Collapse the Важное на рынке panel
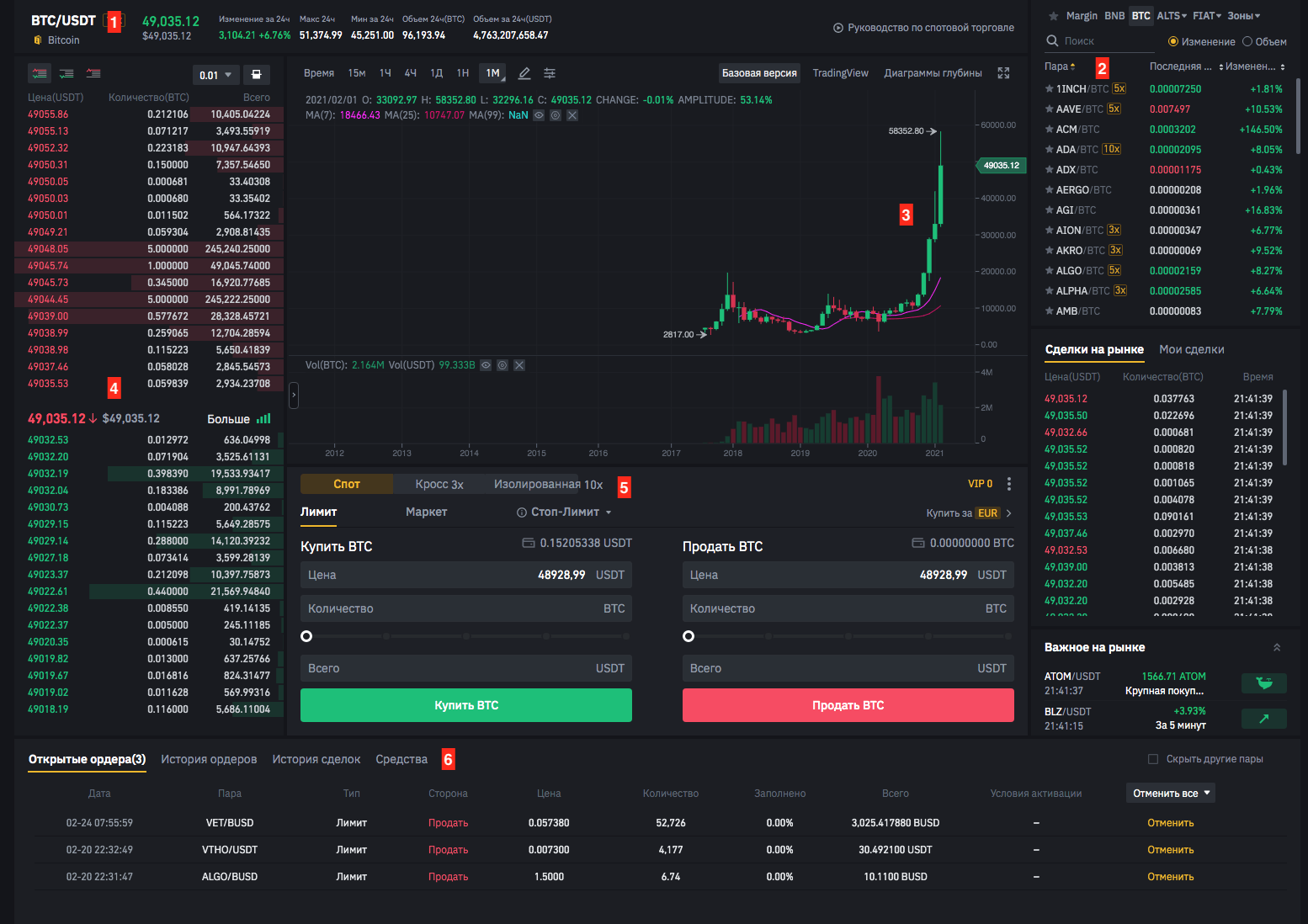 (x=1277, y=647)
